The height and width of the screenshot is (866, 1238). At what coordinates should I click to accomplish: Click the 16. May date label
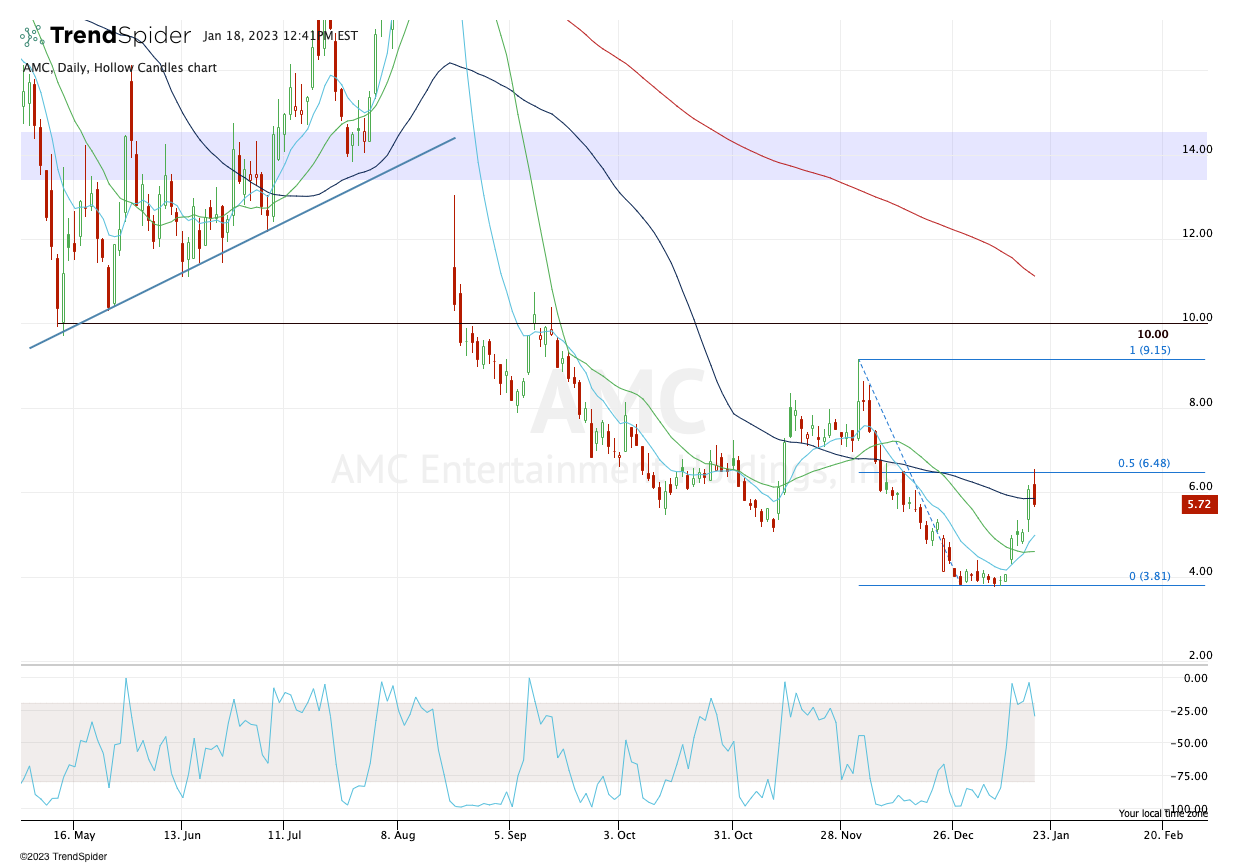75,834
